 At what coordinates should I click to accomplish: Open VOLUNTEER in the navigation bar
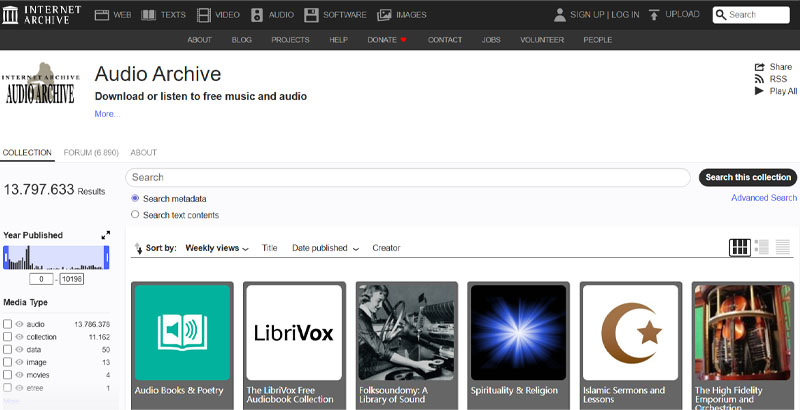click(542, 40)
